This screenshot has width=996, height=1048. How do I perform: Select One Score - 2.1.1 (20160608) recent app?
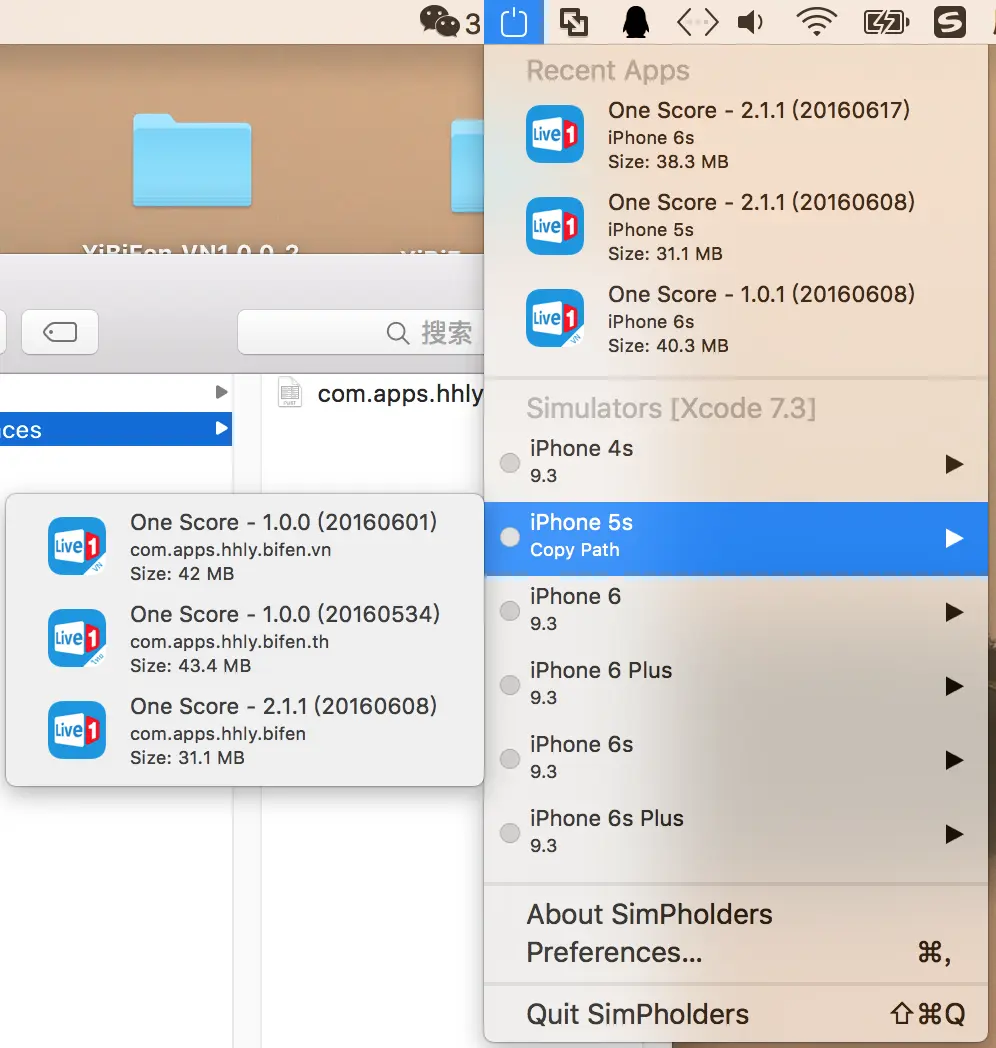click(x=736, y=226)
